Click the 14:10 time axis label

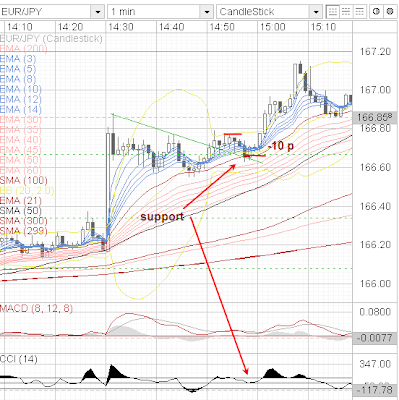click(20, 27)
